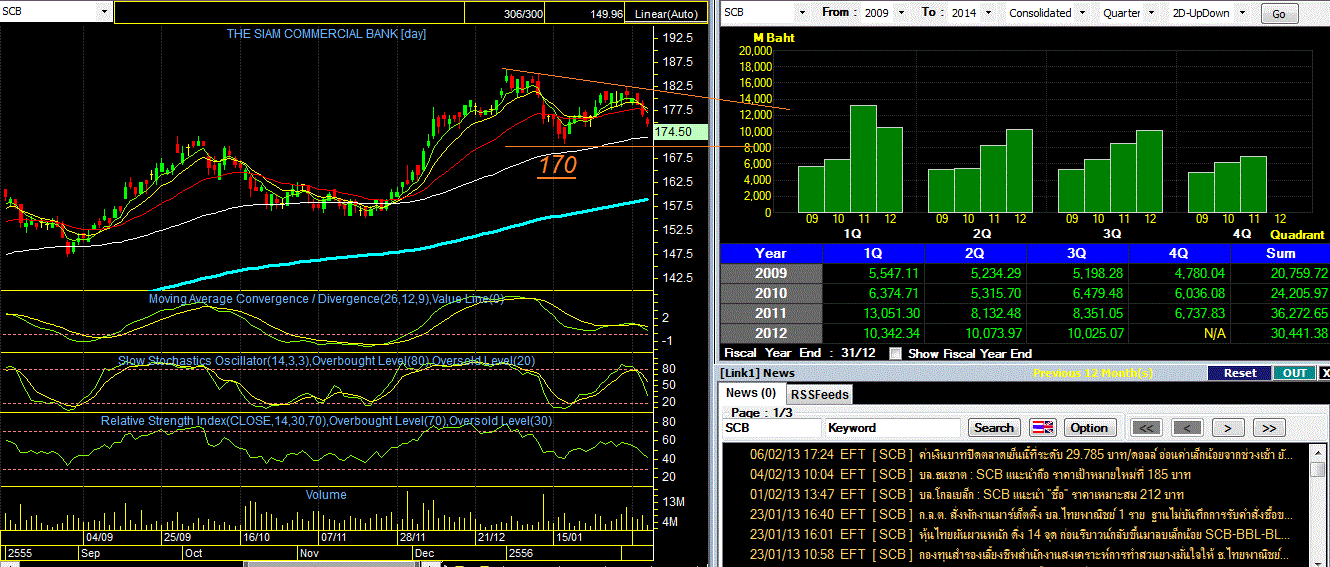The width and height of the screenshot is (1330, 567).
Task: Select the 2010 row label in the earnings table
Action: point(770,293)
